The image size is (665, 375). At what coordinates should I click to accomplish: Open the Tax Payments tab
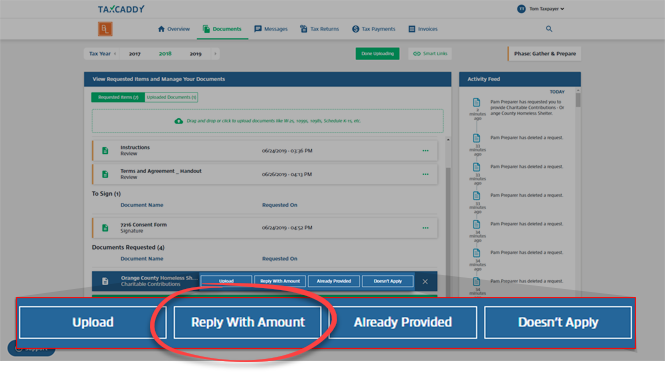[374, 29]
